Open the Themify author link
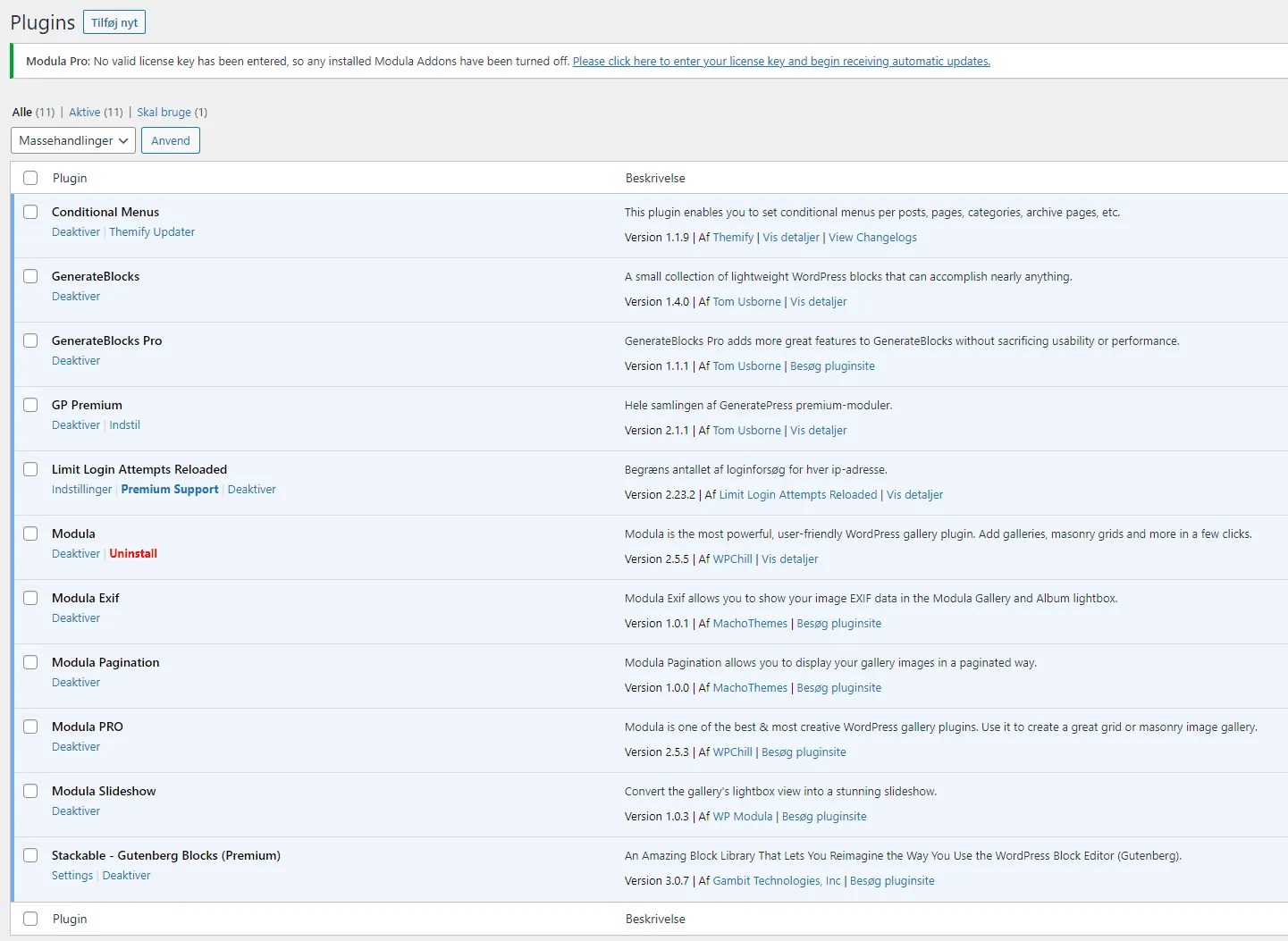 coord(733,237)
